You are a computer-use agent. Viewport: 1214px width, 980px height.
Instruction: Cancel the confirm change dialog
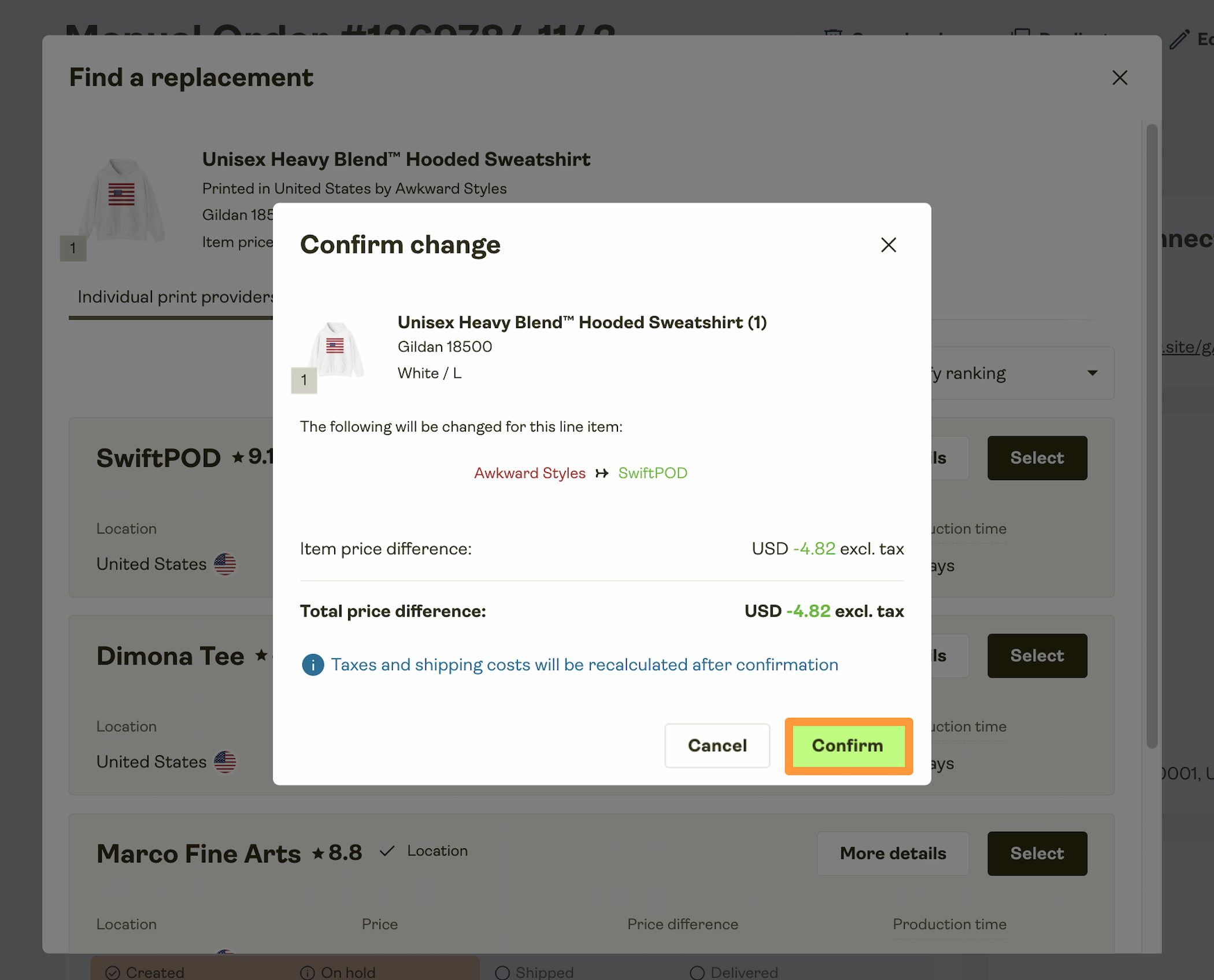click(x=717, y=745)
